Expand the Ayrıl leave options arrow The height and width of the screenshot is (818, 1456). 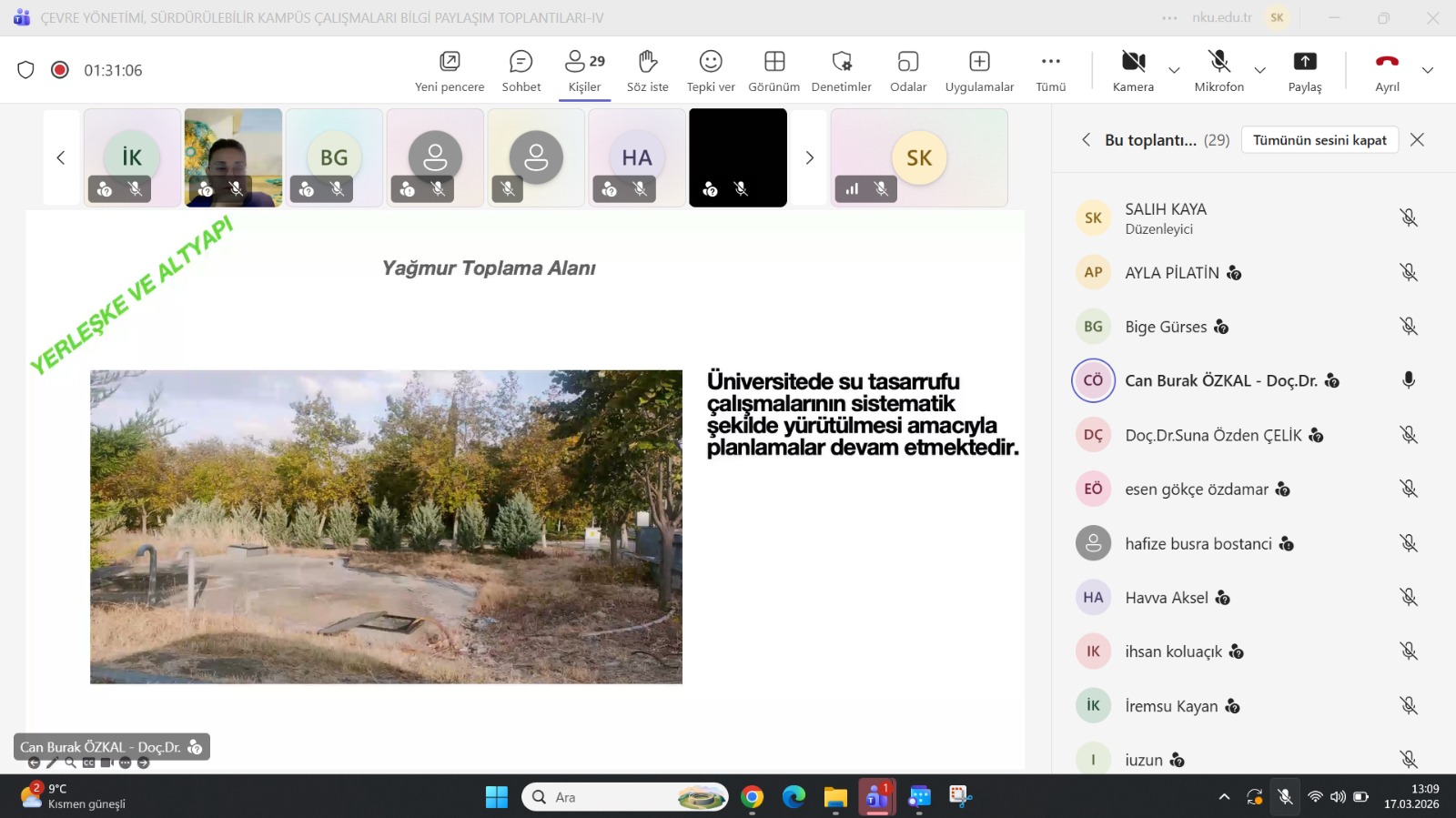point(1427,70)
